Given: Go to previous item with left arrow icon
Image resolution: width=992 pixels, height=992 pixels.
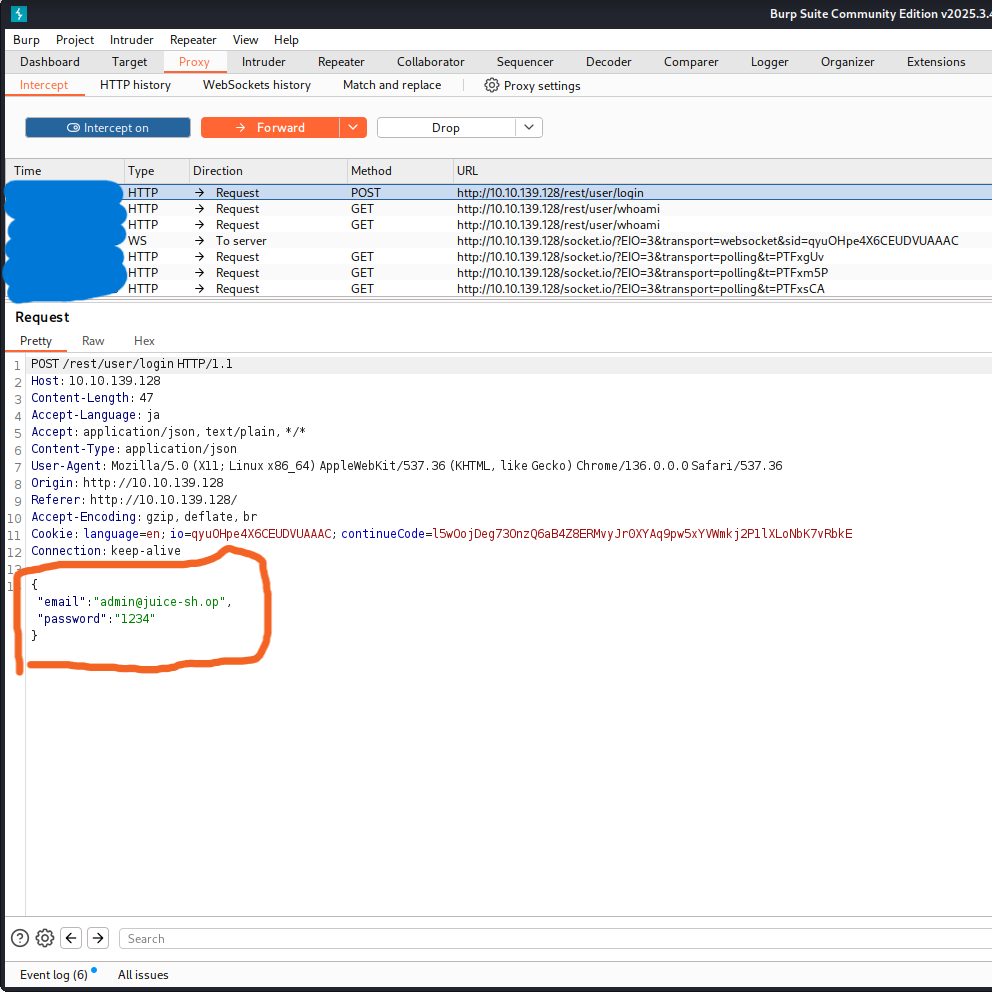Looking at the screenshot, I should [x=70, y=938].
